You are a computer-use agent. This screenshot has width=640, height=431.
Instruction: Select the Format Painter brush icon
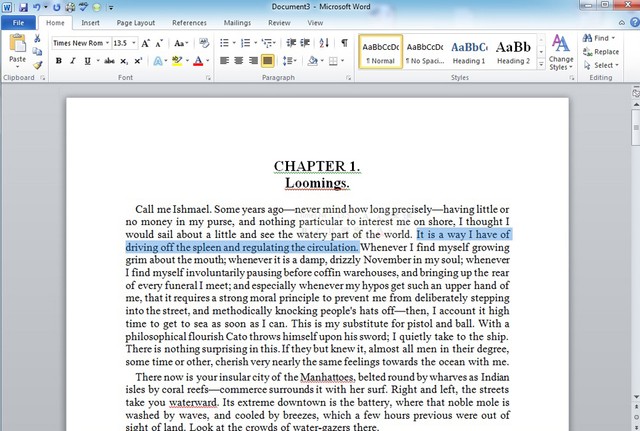[x=37, y=65]
